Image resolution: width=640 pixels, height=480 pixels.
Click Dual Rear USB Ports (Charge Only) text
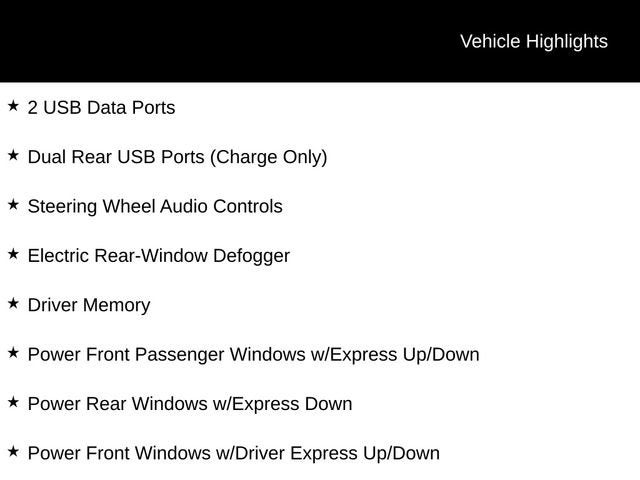[x=178, y=158]
